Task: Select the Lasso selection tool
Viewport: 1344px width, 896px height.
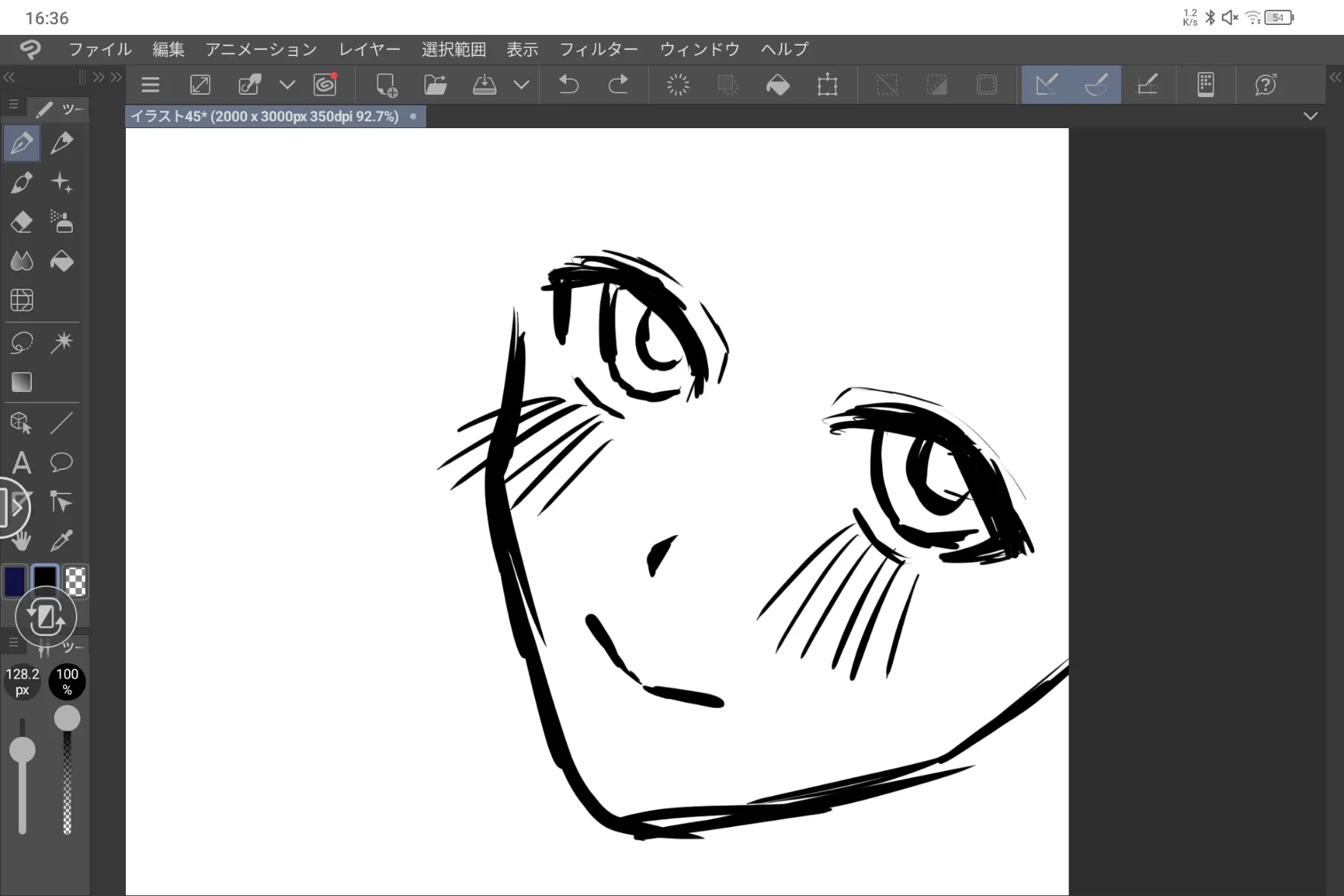Action: point(21,343)
